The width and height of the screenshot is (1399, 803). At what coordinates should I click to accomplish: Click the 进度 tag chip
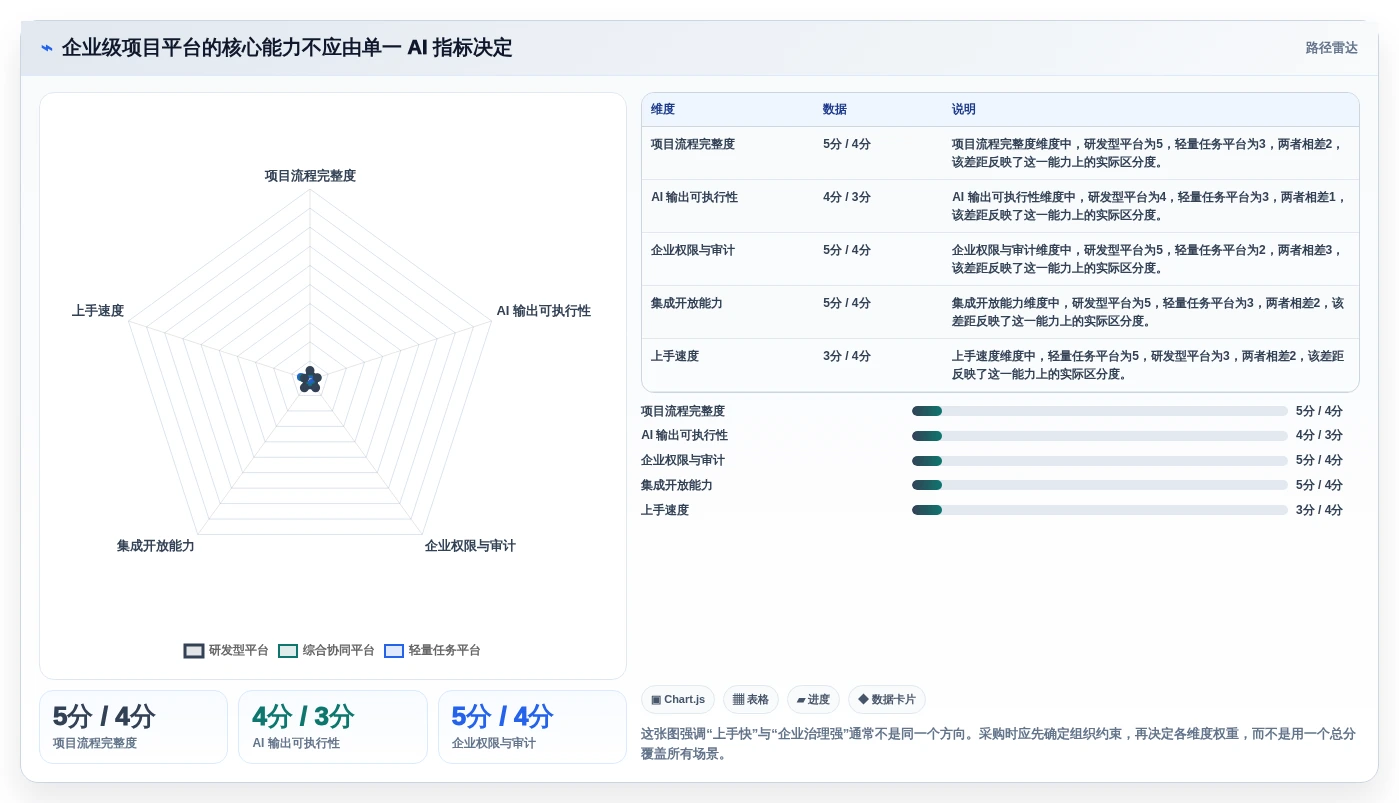pyautogui.click(x=813, y=700)
